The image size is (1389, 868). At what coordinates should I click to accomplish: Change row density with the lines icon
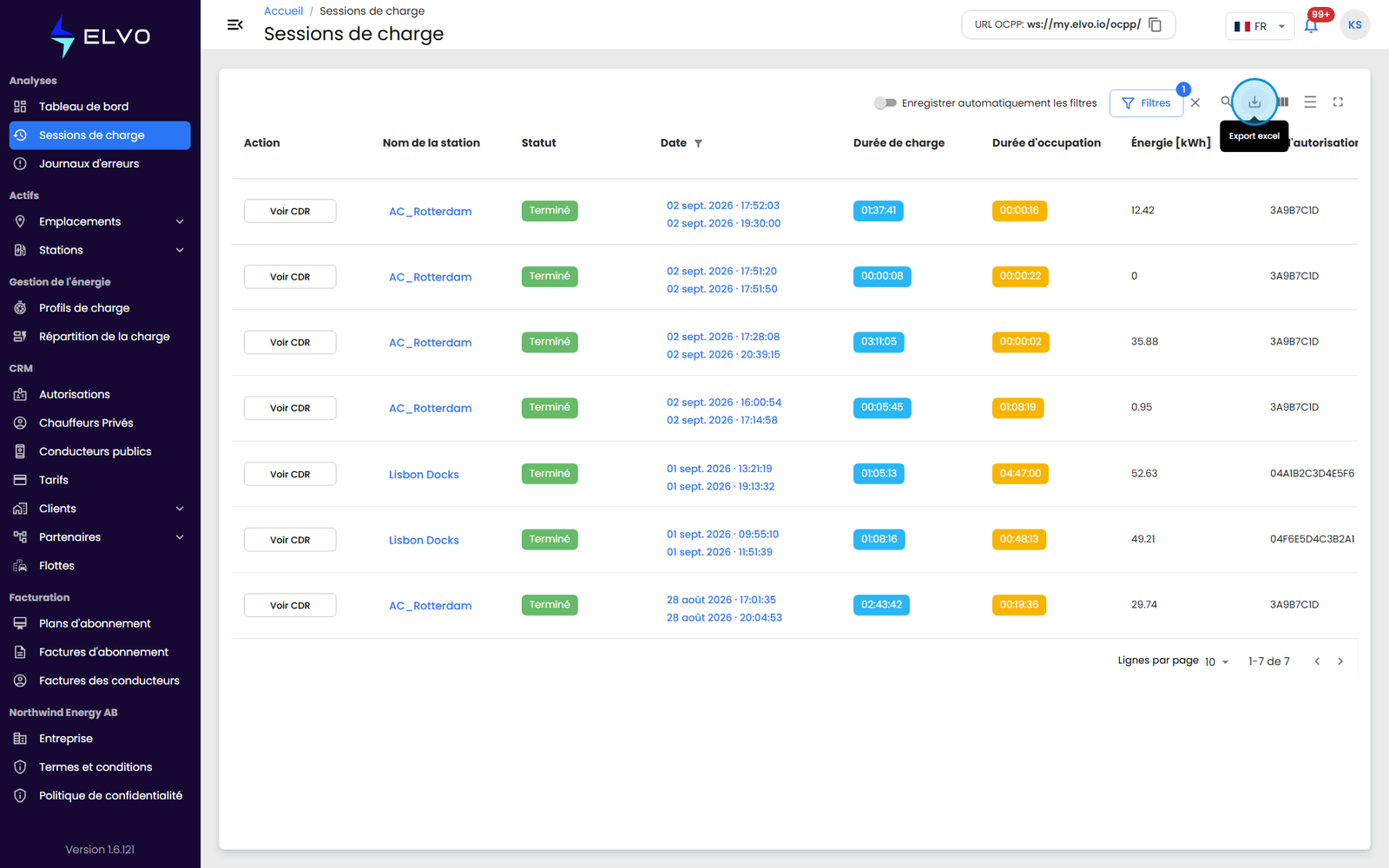coord(1310,102)
